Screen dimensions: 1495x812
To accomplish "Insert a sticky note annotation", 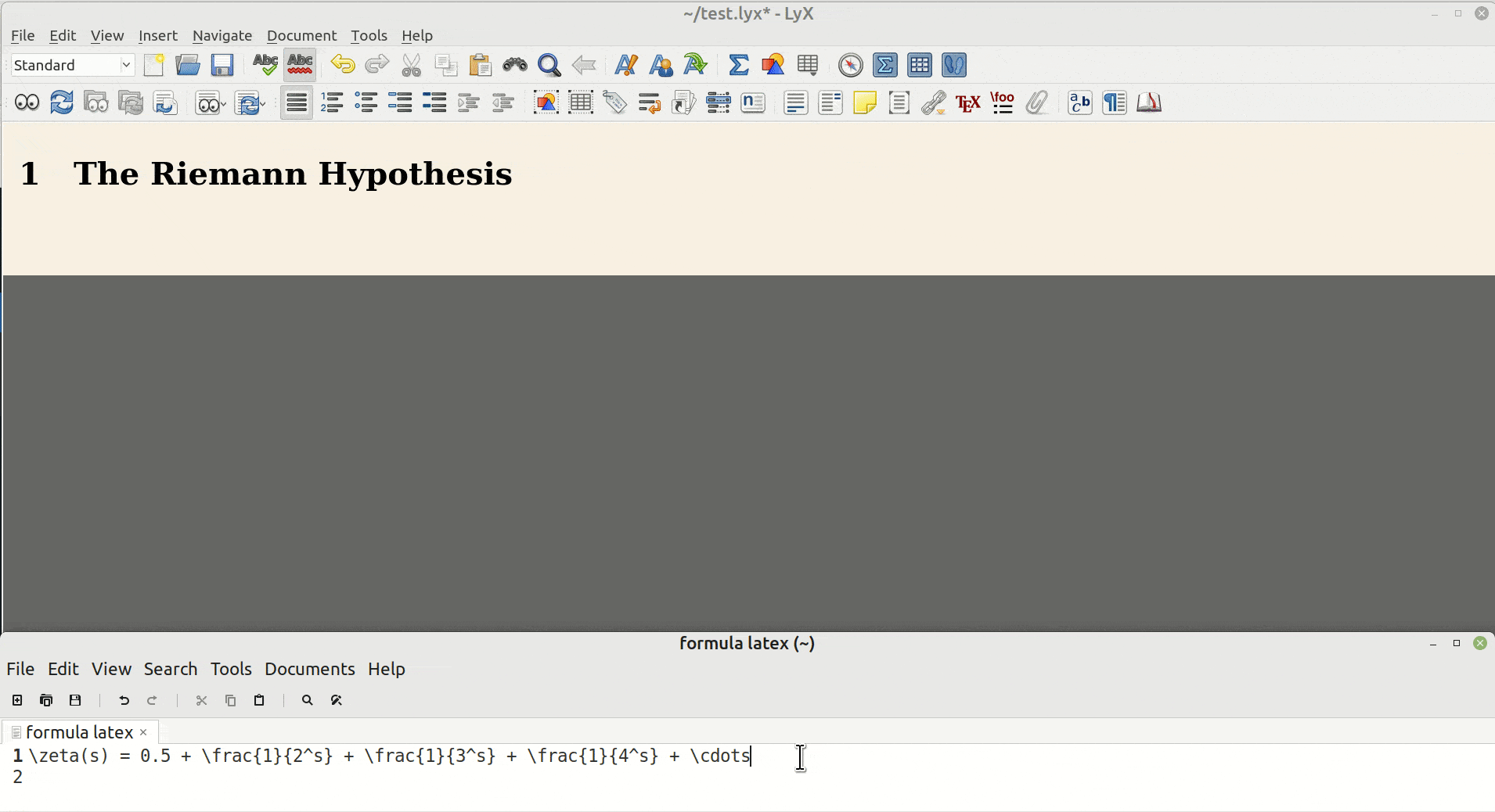I will [866, 102].
